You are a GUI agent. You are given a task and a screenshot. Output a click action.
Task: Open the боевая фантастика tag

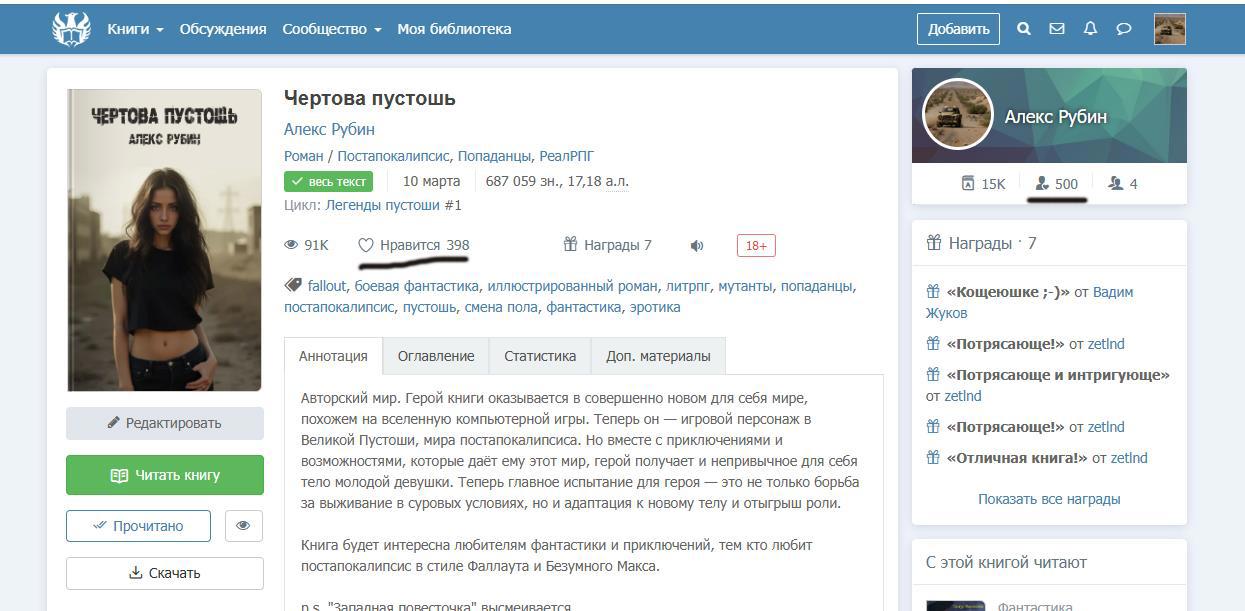[416, 286]
